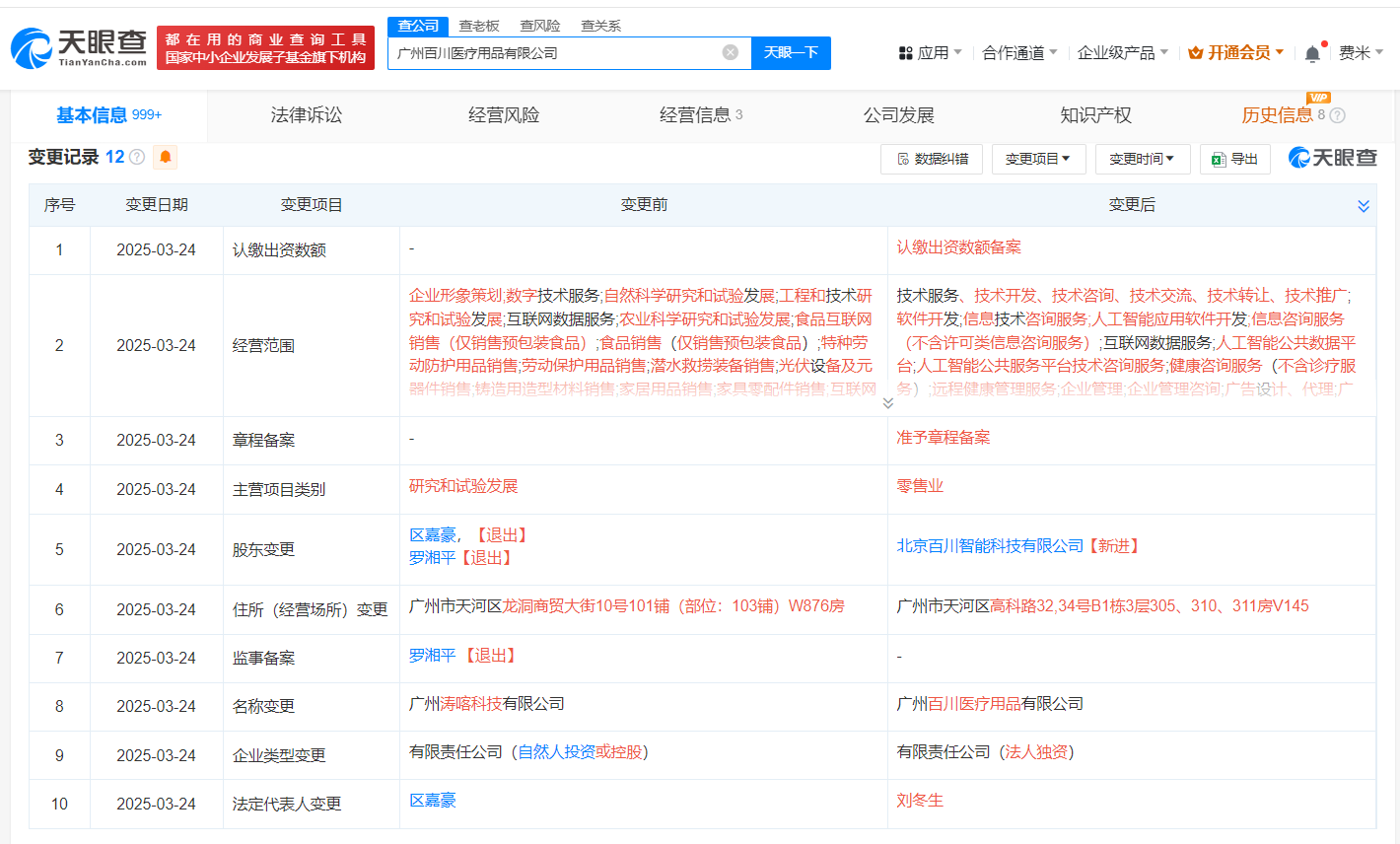Screen dimensions: 1400x844
Task: Open 变更项目 filter dropdown
Action: [1038, 159]
